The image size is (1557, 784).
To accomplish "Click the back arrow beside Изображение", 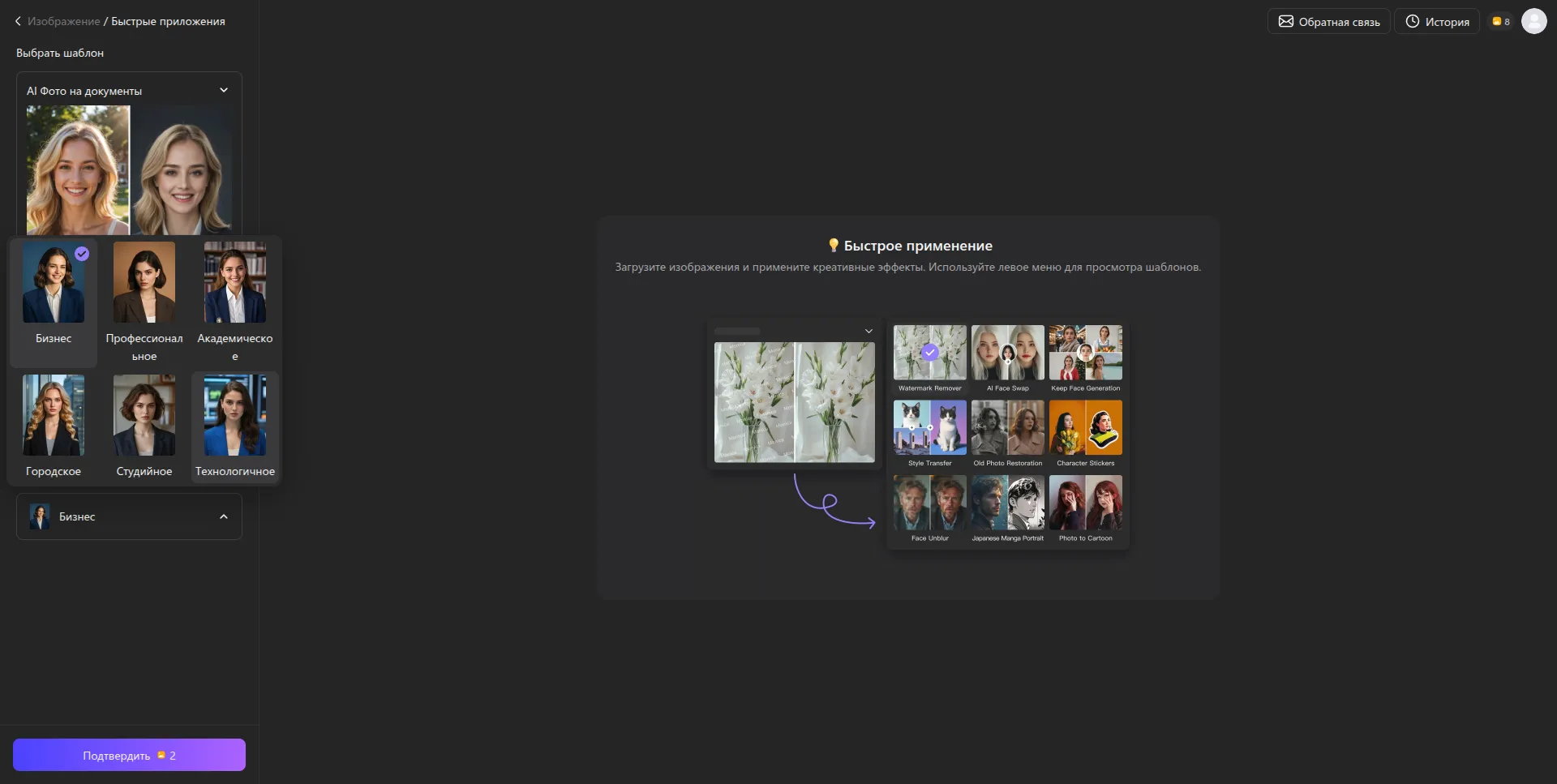I will pos(18,22).
